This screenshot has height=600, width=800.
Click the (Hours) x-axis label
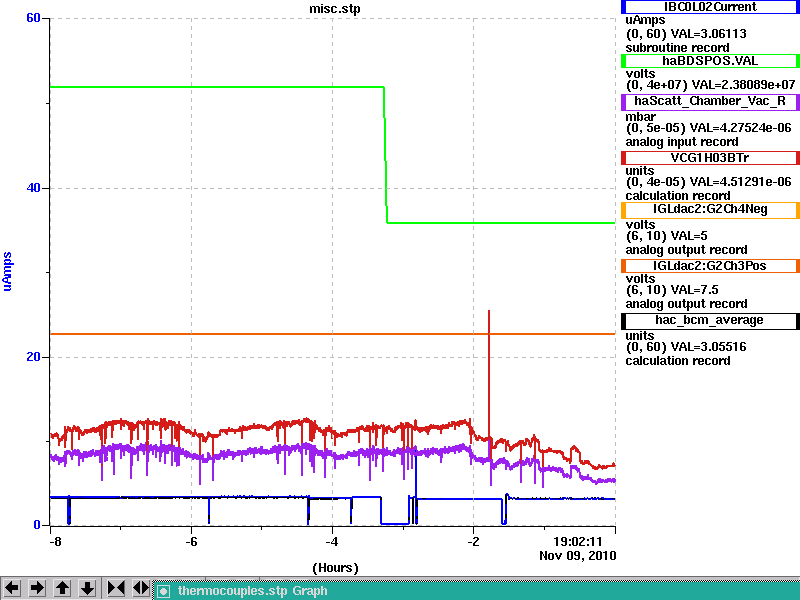335,568
